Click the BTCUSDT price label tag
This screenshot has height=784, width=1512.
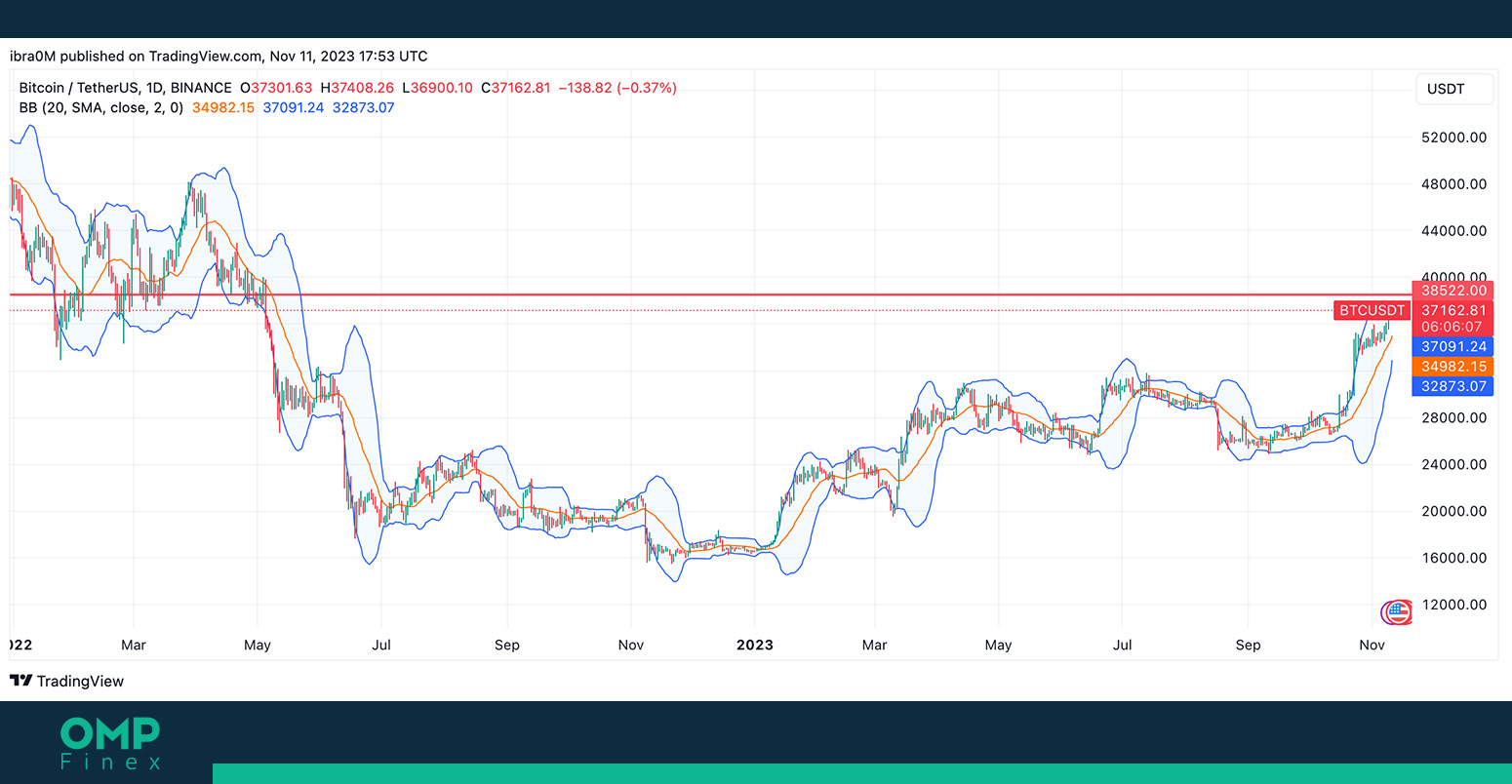click(1372, 310)
